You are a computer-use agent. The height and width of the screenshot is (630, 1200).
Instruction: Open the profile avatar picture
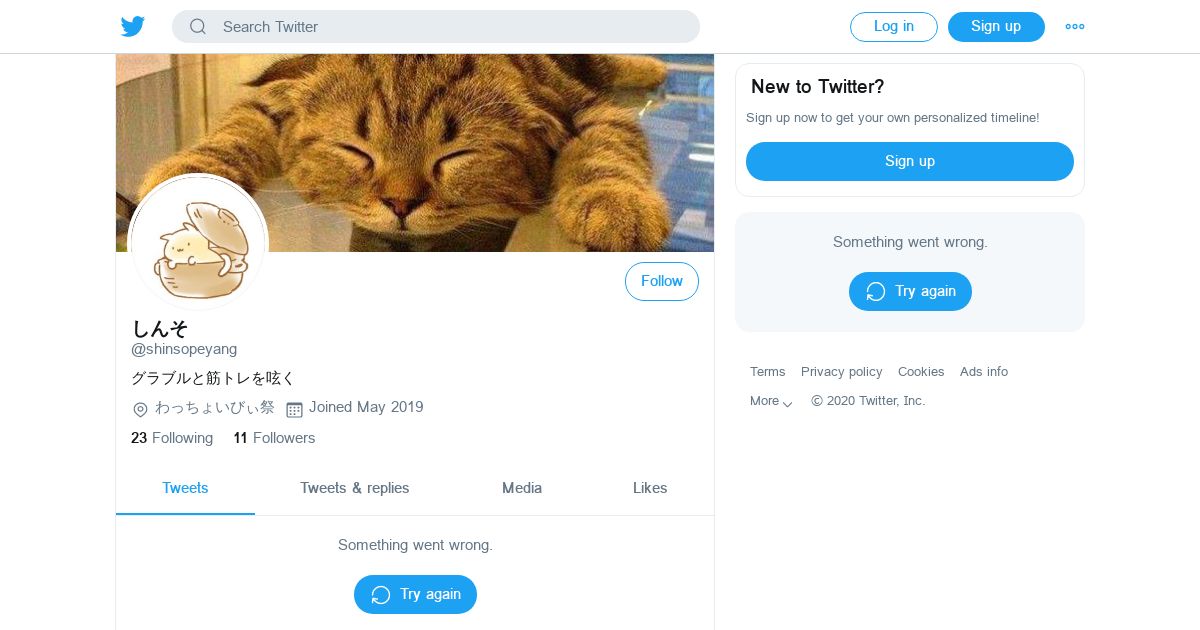(198, 243)
